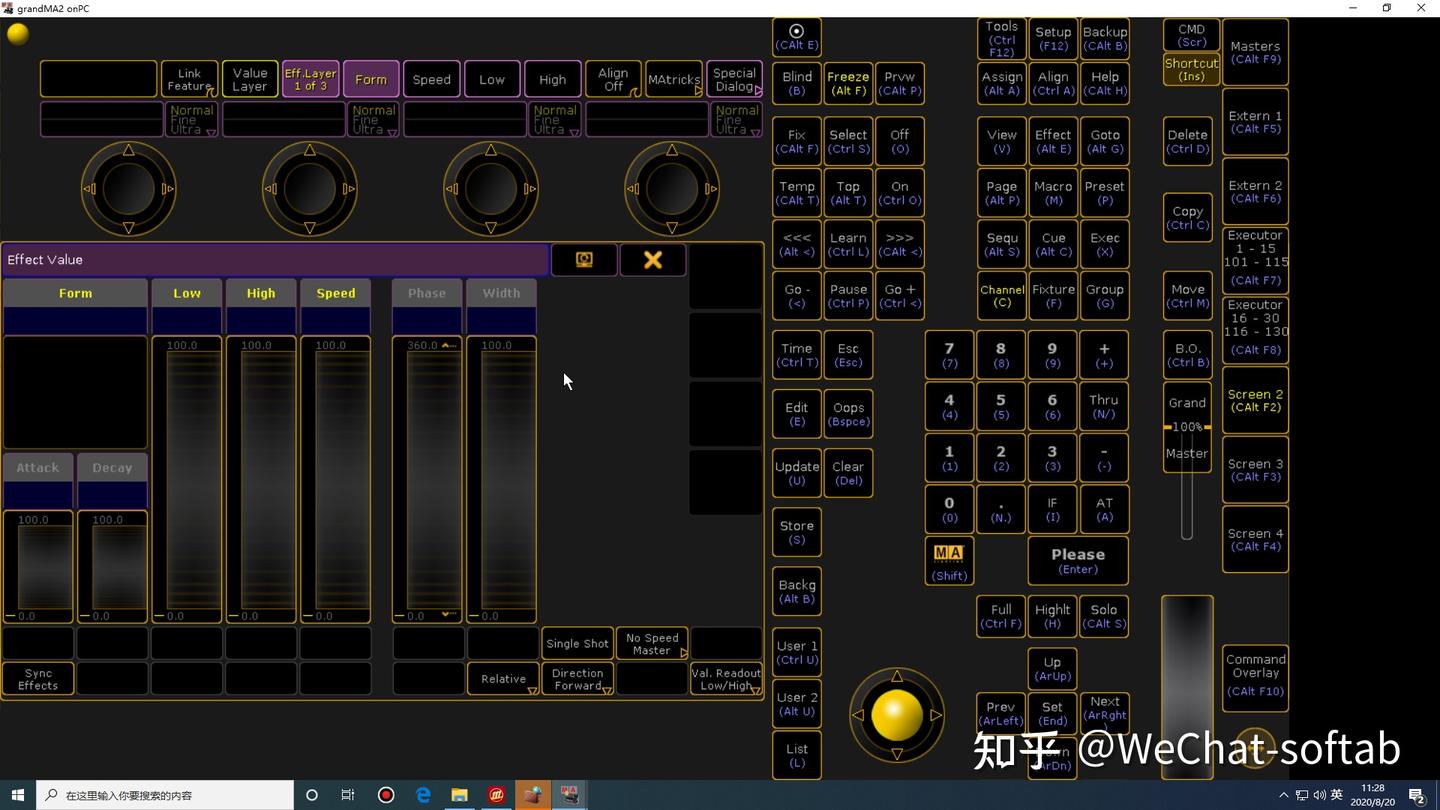Click the right arrow on the second encoder
This screenshot has width=1440, height=810.
tap(348, 188)
